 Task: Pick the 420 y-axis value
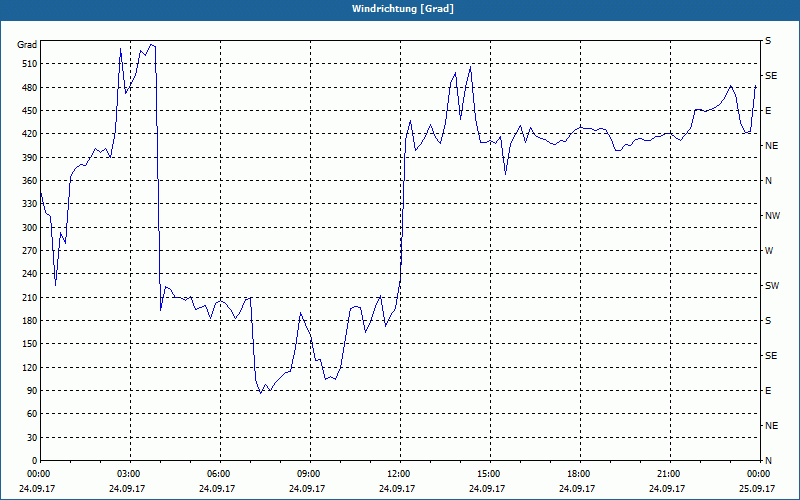click(x=30, y=134)
